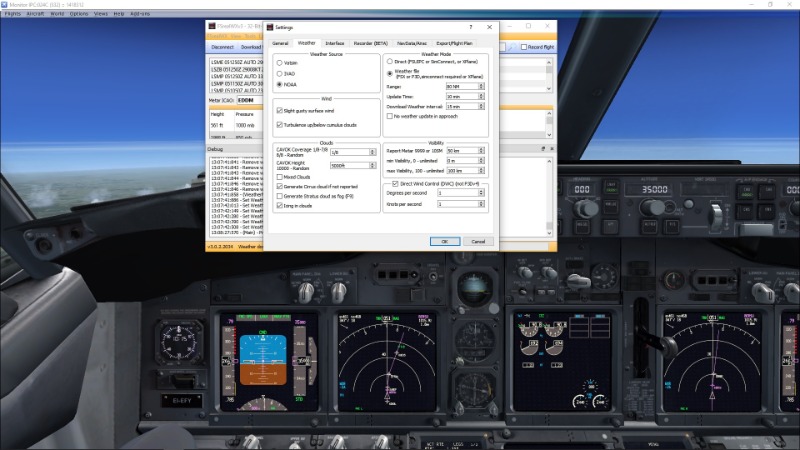This screenshot has width=800, height=450.
Task: Switch to the General tab
Action: (x=280, y=43)
